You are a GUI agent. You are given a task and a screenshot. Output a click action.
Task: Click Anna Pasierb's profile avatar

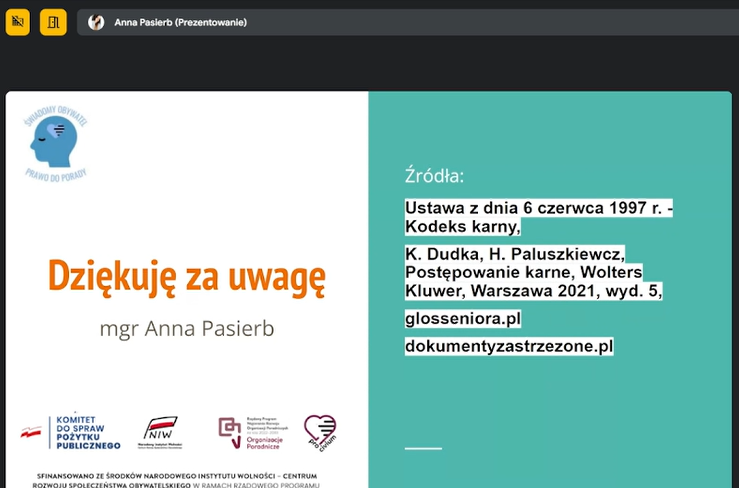(x=96, y=22)
